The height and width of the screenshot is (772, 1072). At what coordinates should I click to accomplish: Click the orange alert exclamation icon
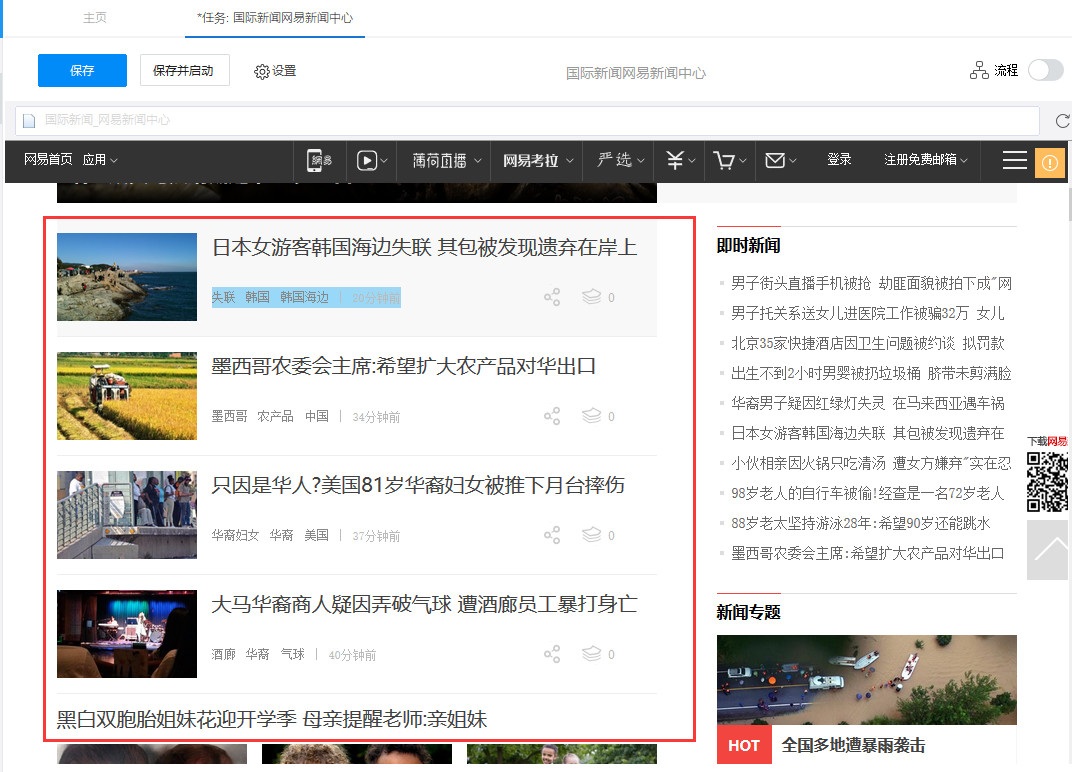(x=1049, y=163)
